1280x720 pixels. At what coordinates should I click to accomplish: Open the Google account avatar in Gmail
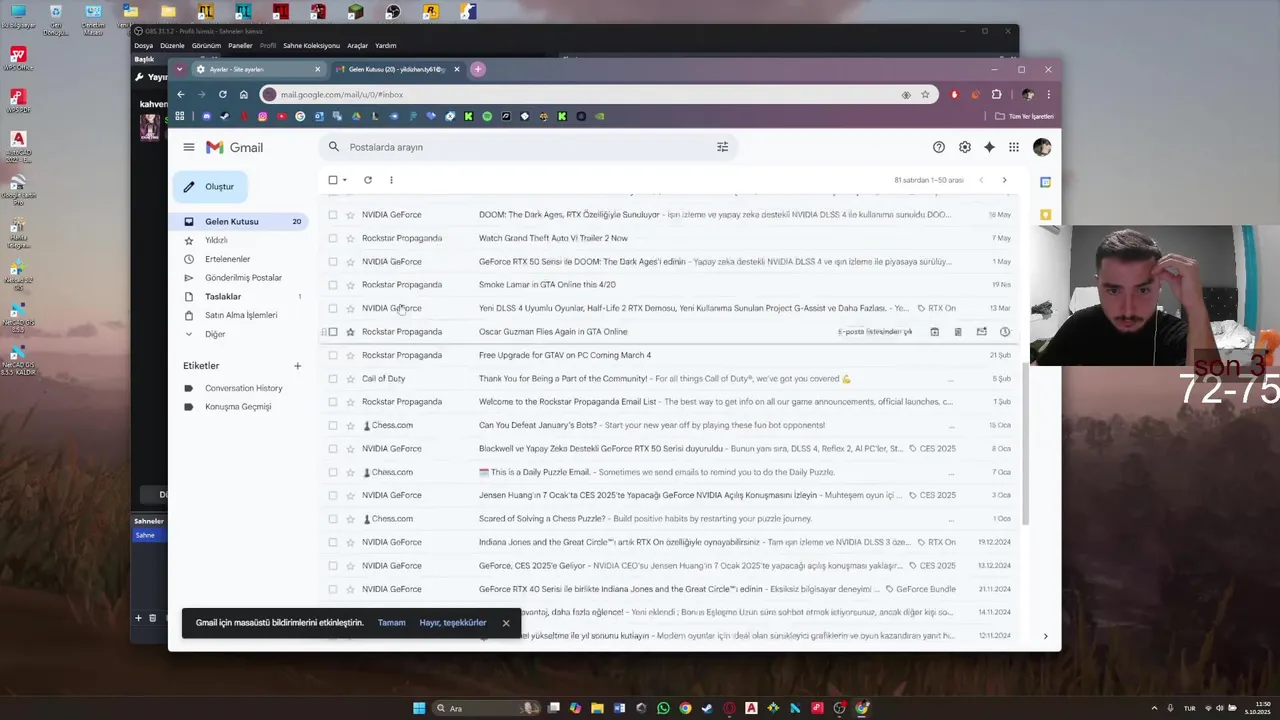[x=1042, y=147]
